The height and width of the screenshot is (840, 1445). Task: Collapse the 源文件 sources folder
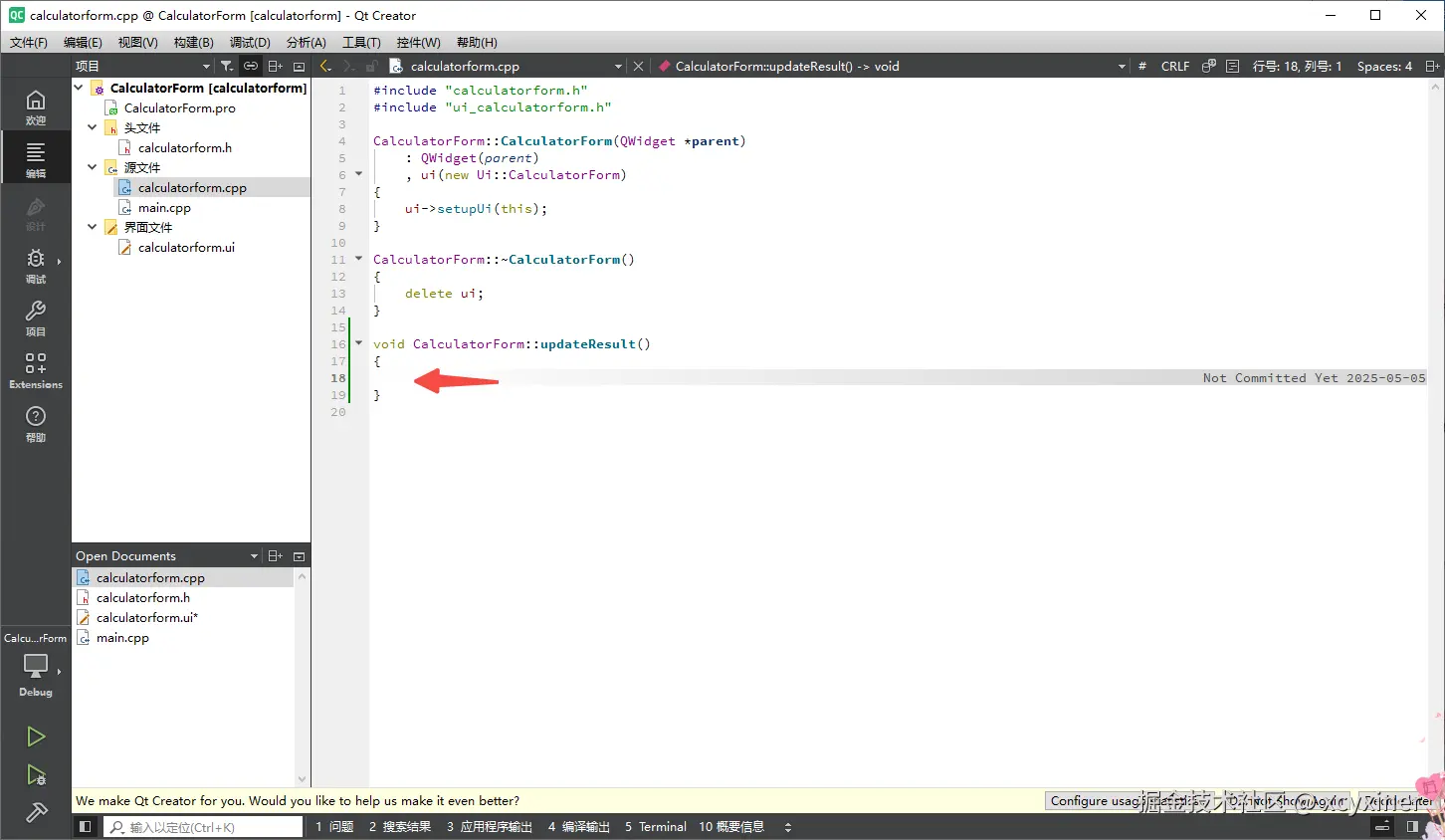tap(93, 167)
